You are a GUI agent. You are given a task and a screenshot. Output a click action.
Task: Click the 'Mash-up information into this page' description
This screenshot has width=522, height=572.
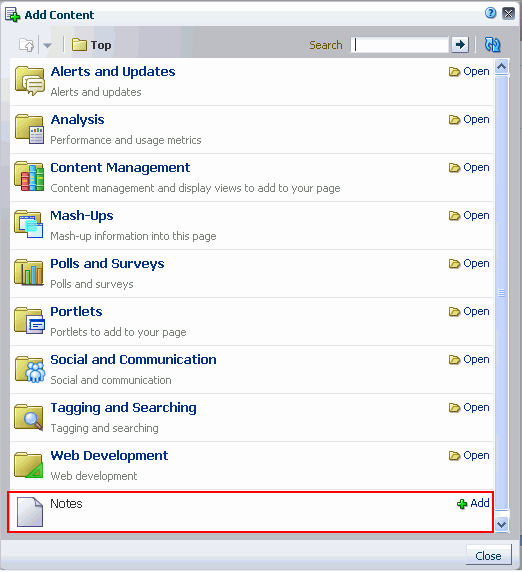(133, 236)
